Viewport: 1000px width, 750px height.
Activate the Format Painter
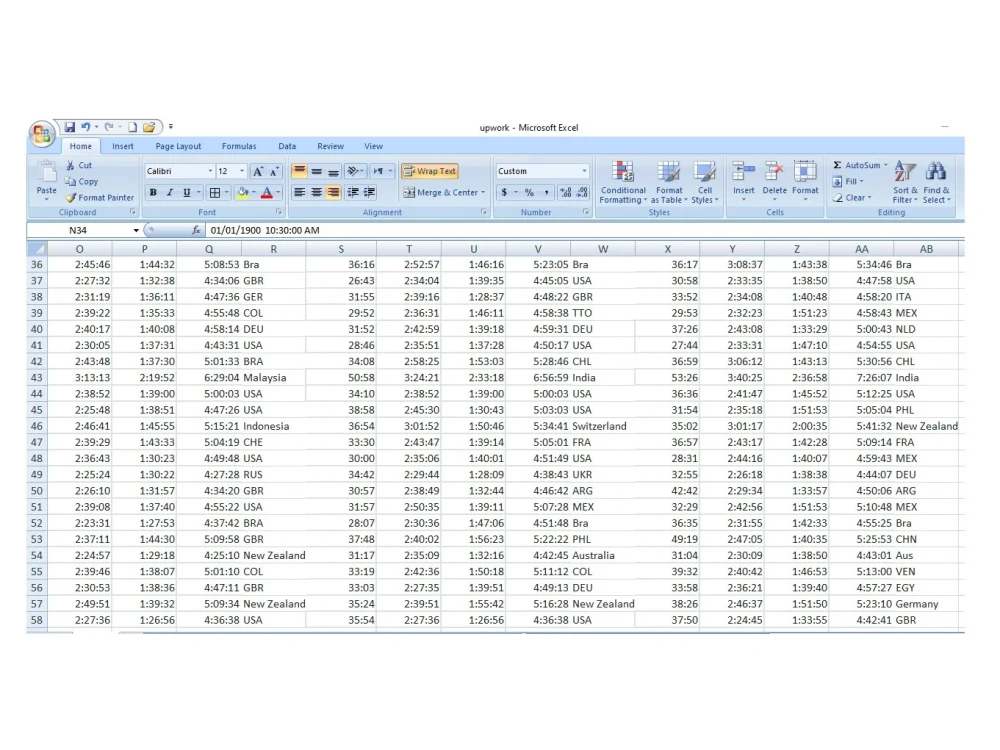tap(99, 198)
